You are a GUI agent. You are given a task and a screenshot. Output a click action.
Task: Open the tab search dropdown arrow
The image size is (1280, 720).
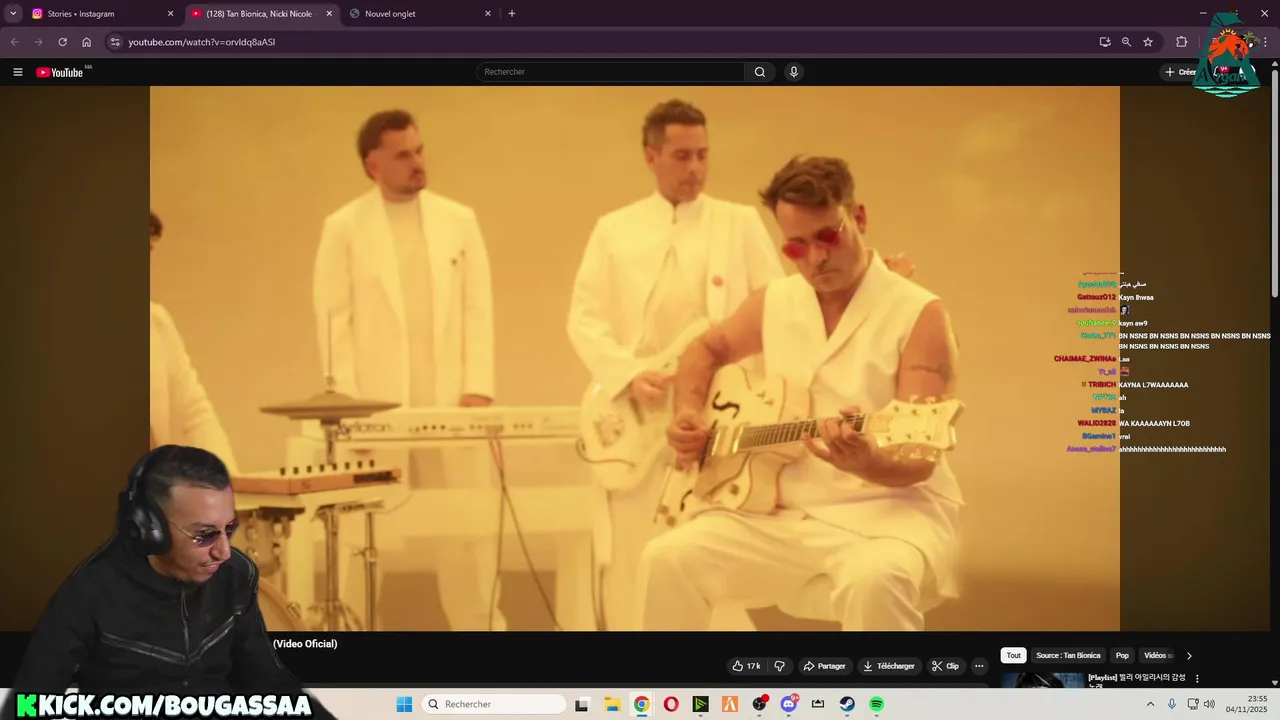pos(13,14)
